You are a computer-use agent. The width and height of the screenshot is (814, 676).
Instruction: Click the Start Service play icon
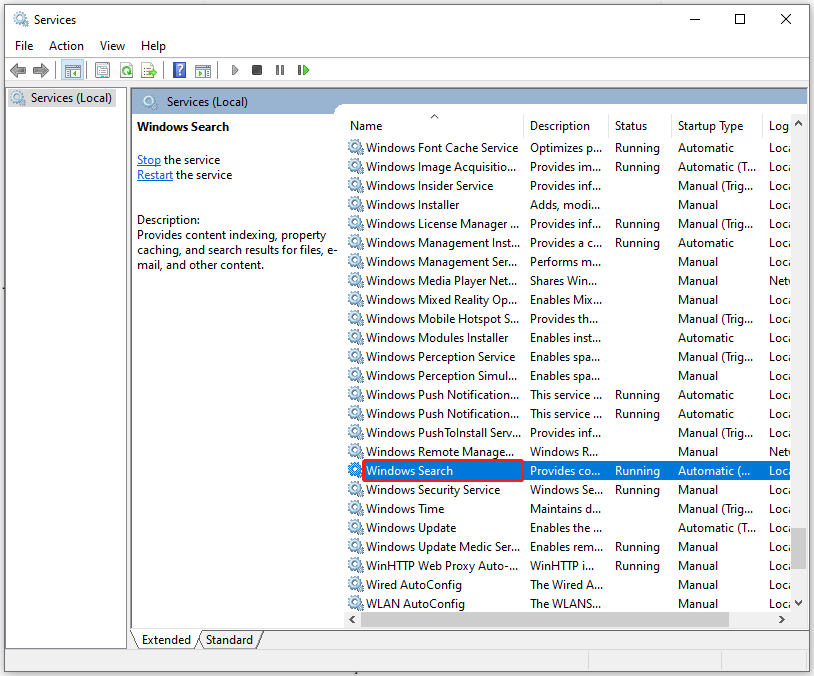click(234, 70)
